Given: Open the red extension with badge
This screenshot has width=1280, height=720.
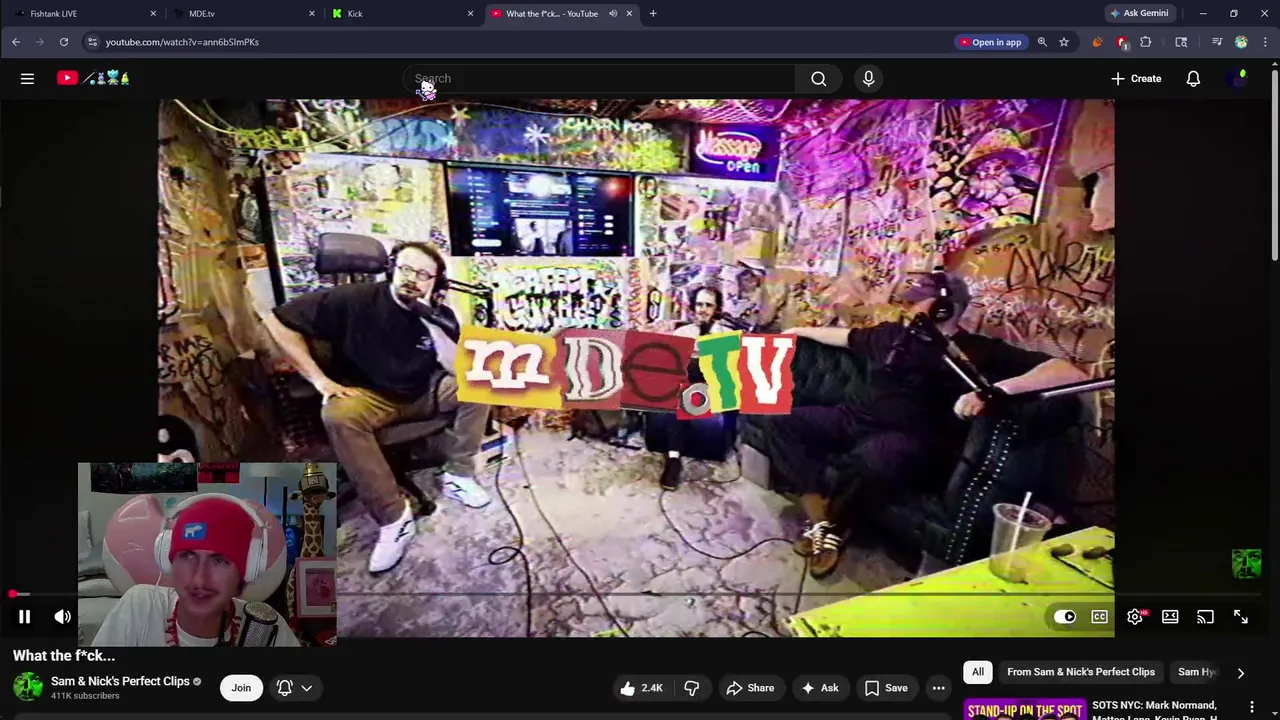Looking at the screenshot, I should (1122, 42).
